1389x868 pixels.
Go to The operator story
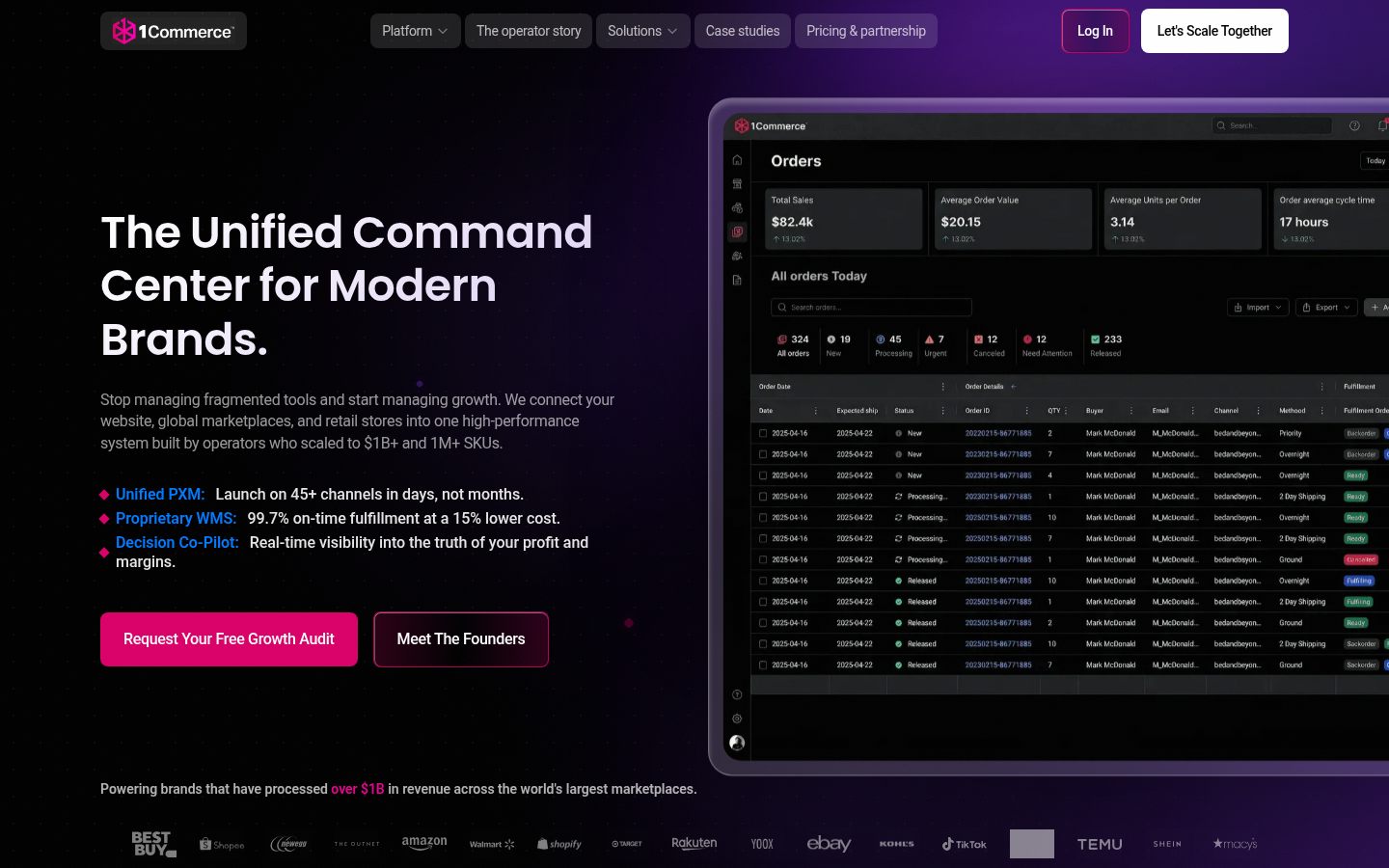point(529,31)
